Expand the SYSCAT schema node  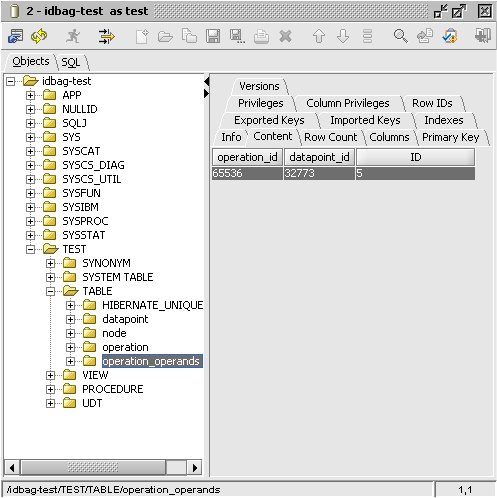click(x=30, y=151)
